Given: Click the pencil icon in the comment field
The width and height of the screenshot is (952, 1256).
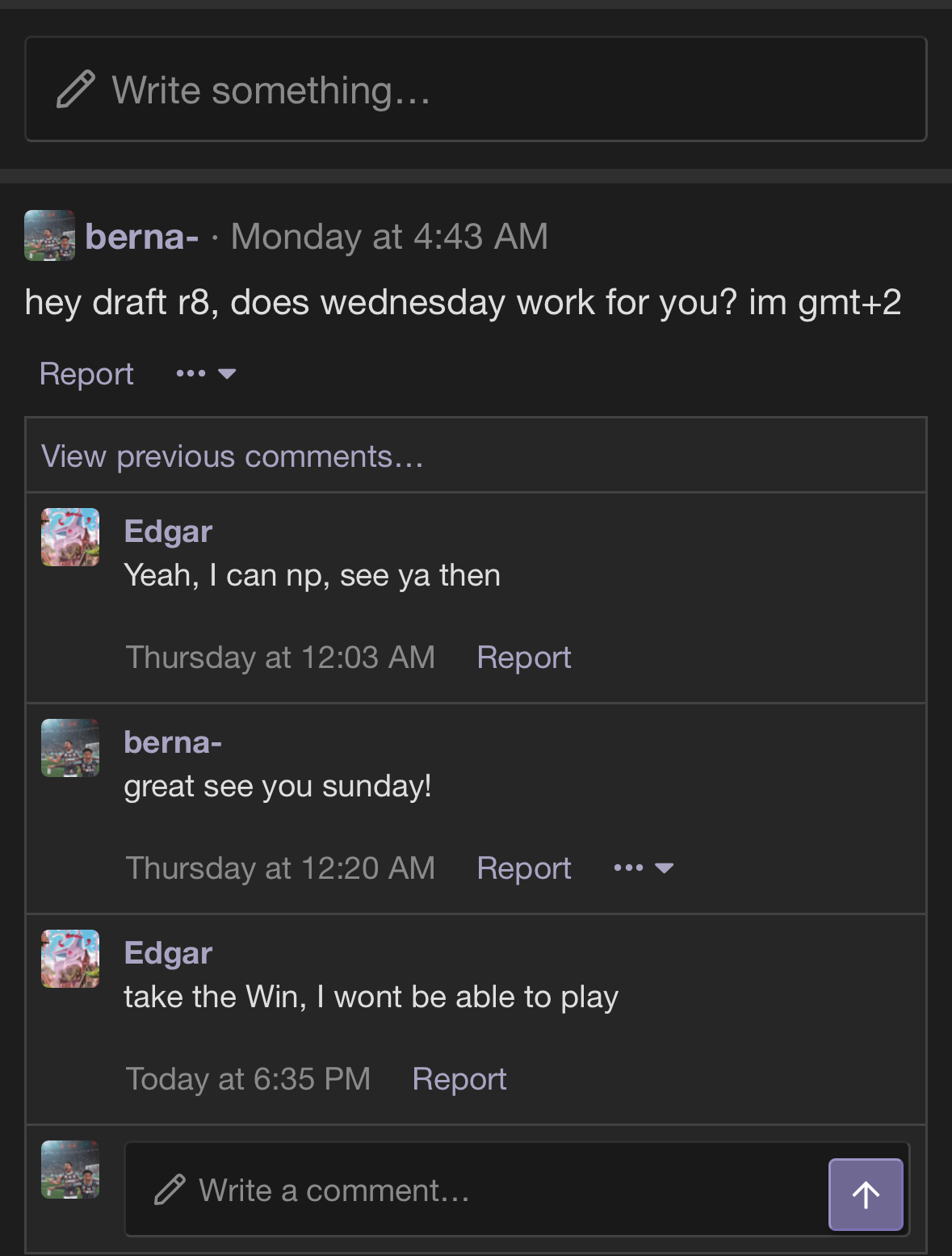Looking at the screenshot, I should [170, 1190].
